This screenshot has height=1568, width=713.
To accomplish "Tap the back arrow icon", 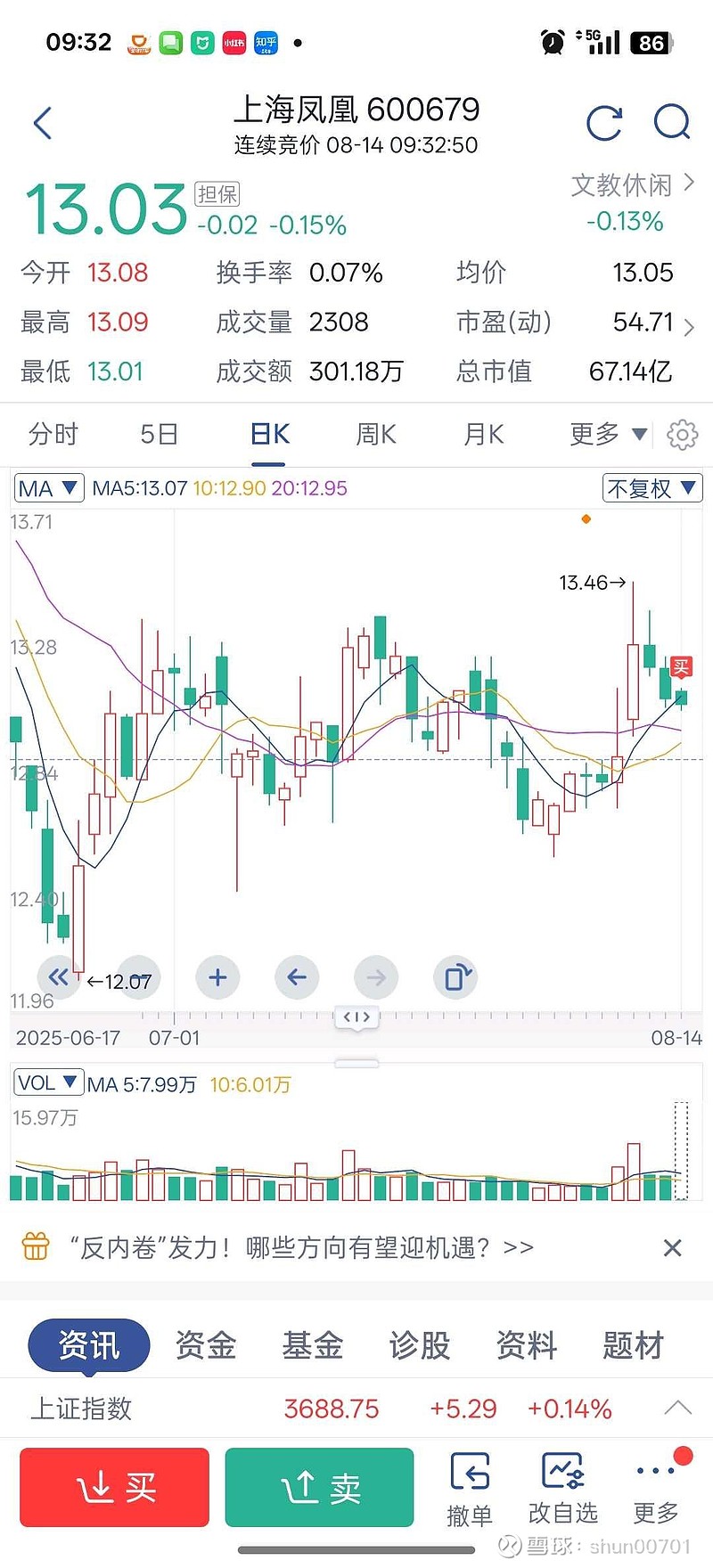I will tap(43, 123).
